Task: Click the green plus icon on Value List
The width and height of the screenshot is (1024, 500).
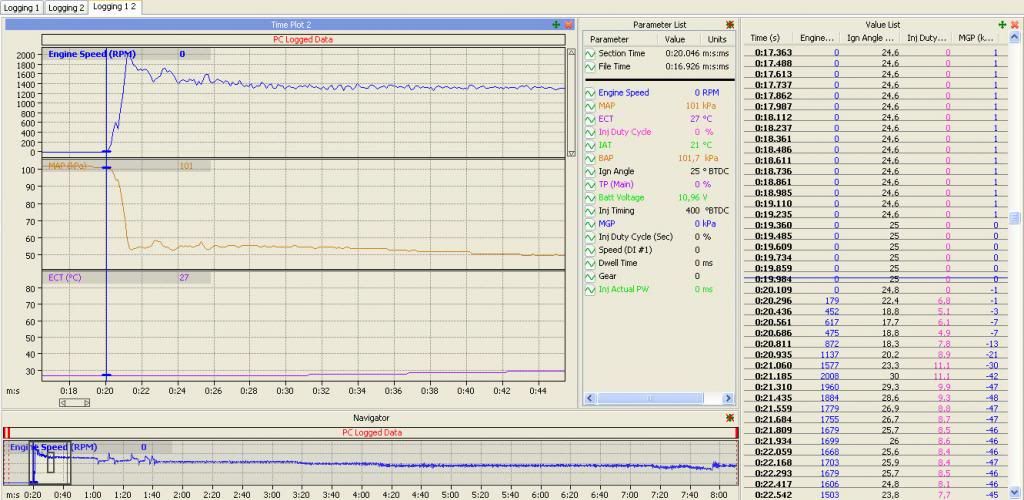Action: tap(1003, 24)
